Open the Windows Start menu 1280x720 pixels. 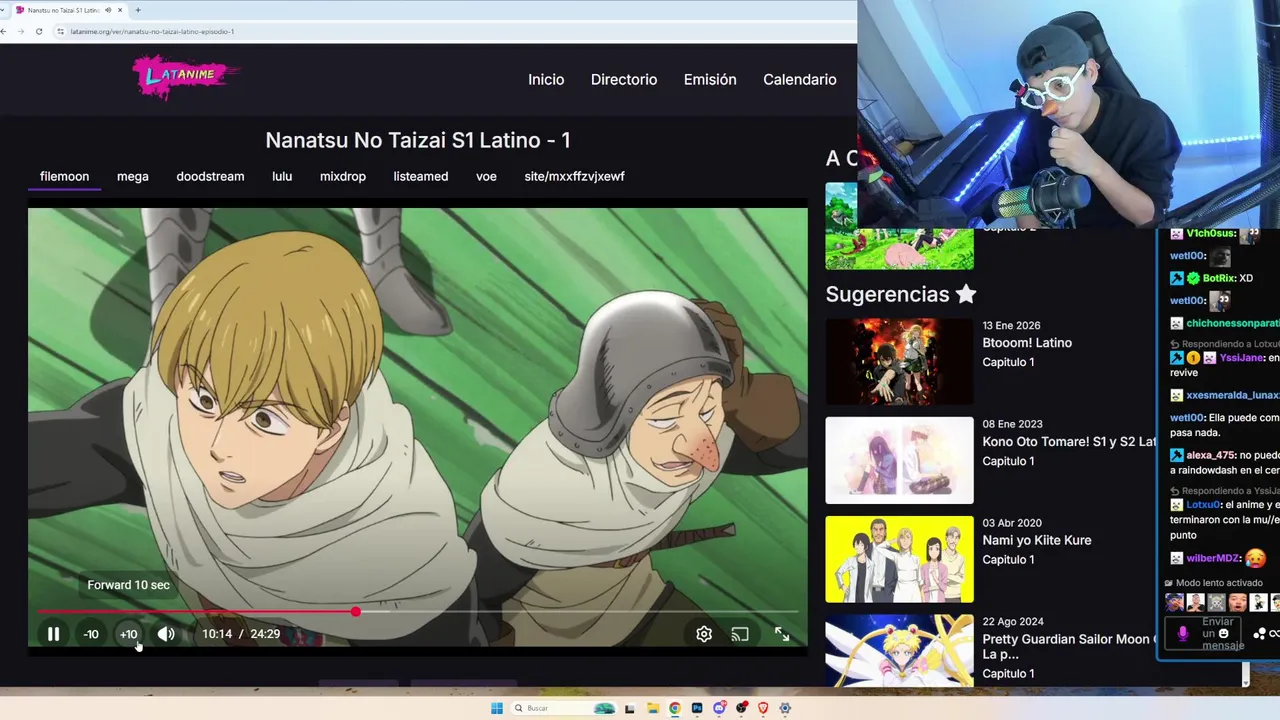point(497,708)
